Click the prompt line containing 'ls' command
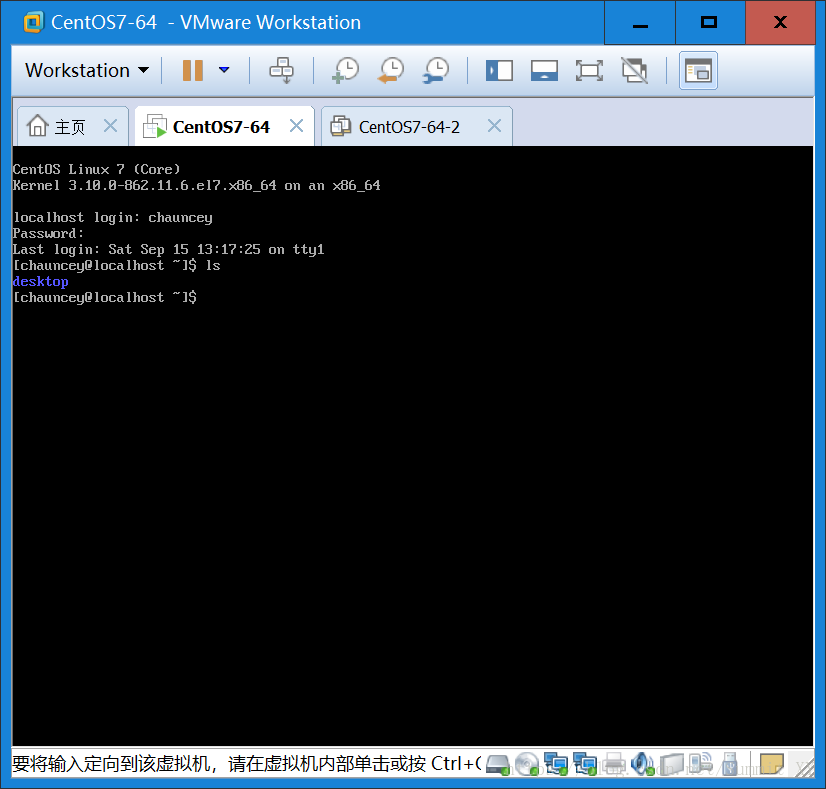The width and height of the screenshot is (826, 789). point(116,265)
